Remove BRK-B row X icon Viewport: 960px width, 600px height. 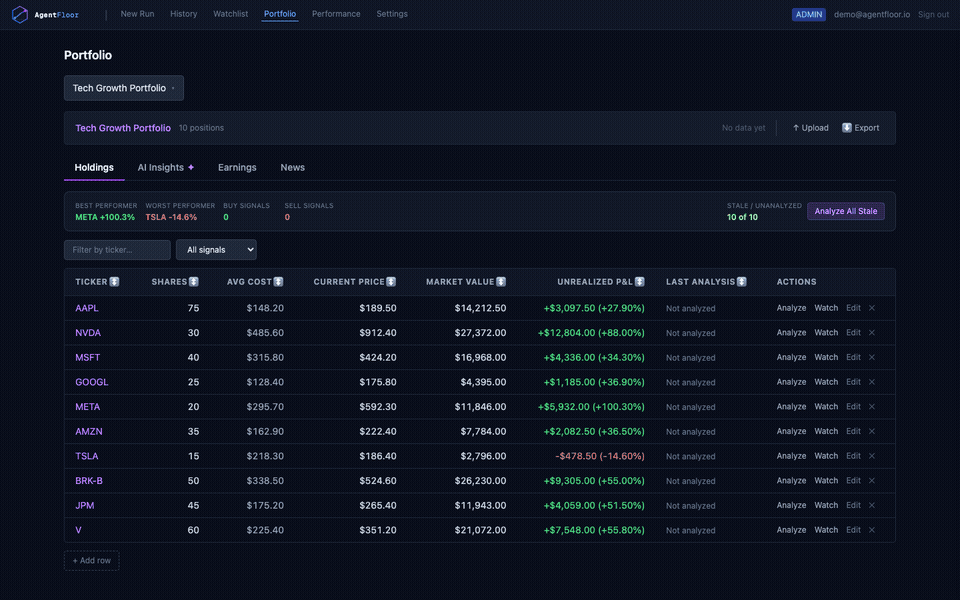coord(872,481)
